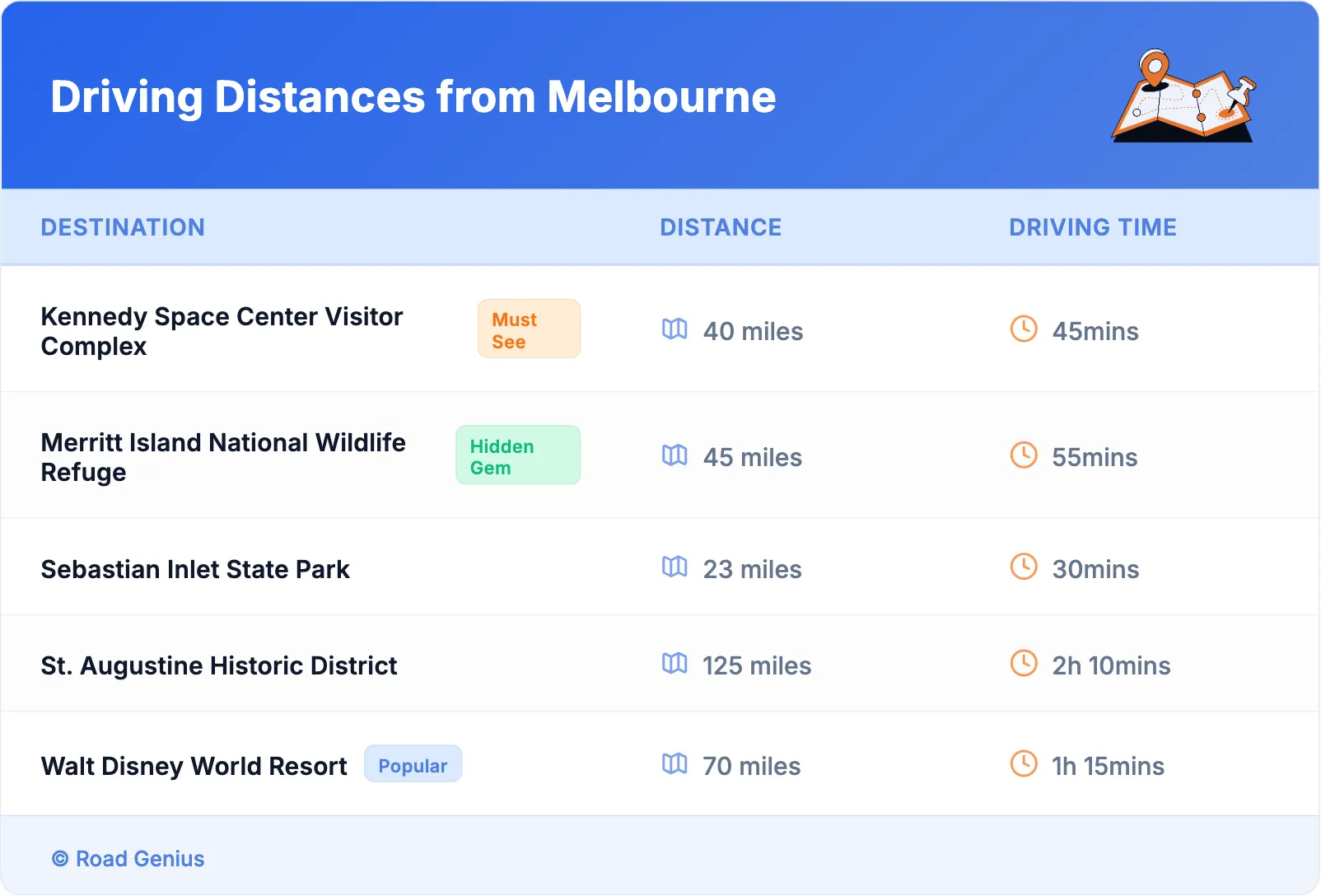Click the 30mins driving time

(x=1095, y=569)
